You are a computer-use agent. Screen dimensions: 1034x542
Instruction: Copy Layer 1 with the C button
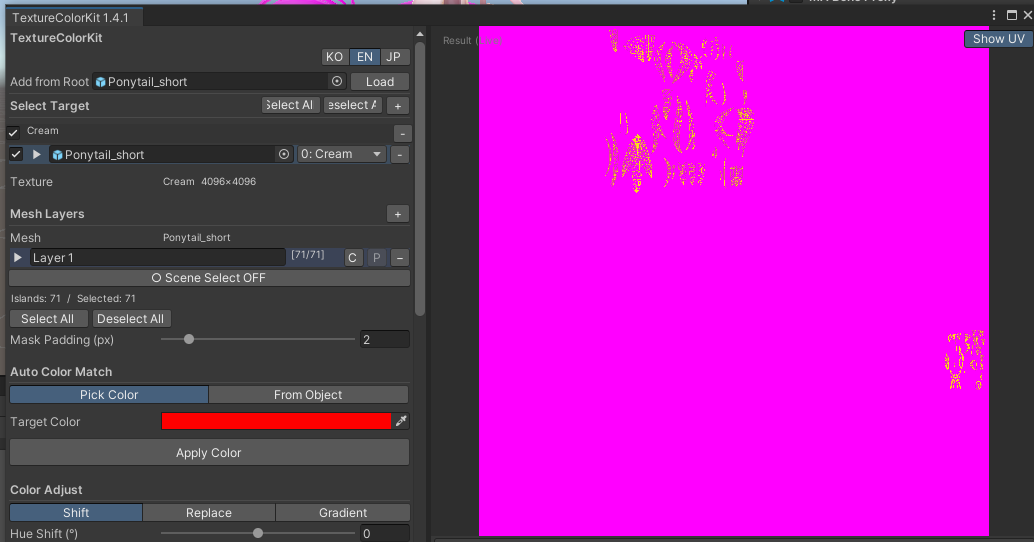(x=353, y=258)
